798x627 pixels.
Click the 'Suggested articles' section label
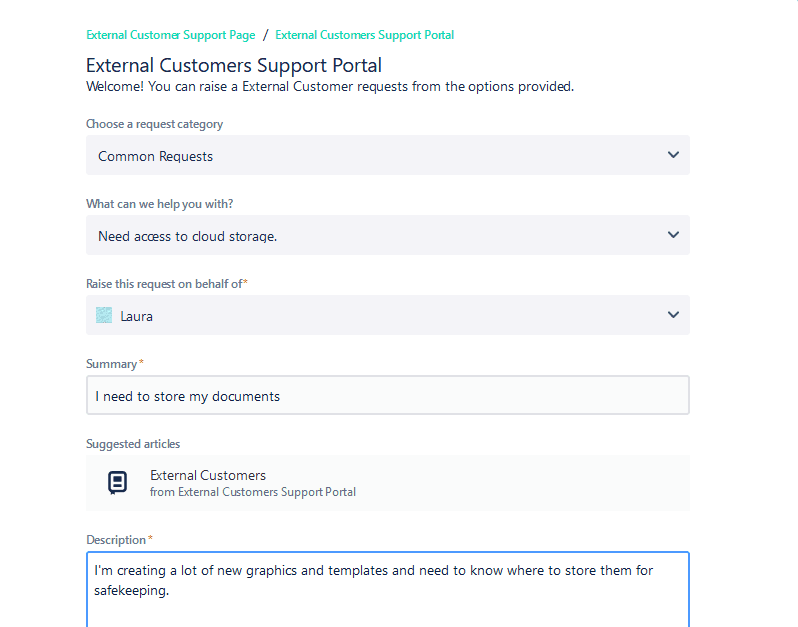[x=133, y=444]
